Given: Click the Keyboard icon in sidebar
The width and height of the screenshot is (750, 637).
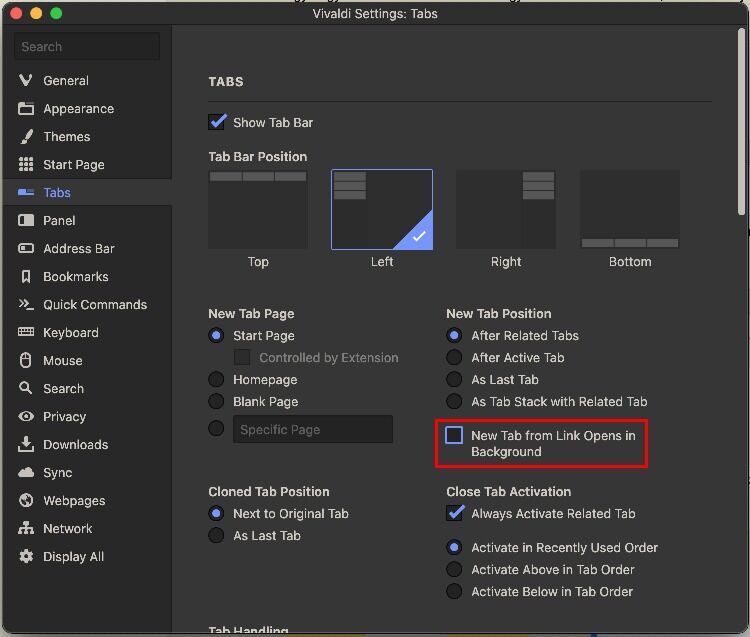Looking at the screenshot, I should (x=26, y=332).
